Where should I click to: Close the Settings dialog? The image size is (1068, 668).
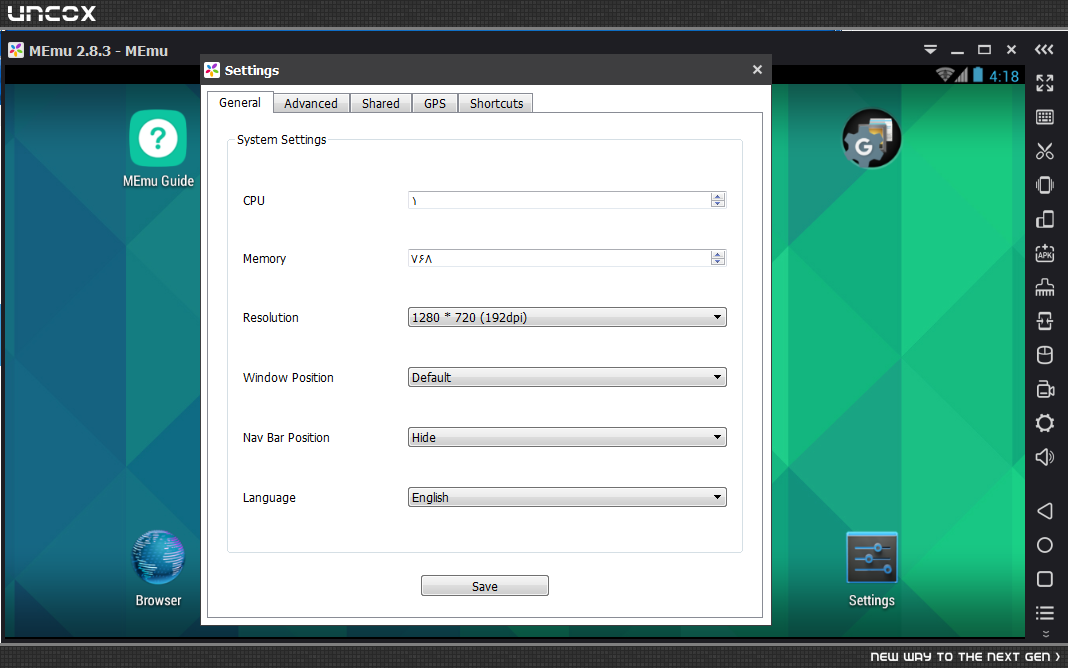point(757,69)
